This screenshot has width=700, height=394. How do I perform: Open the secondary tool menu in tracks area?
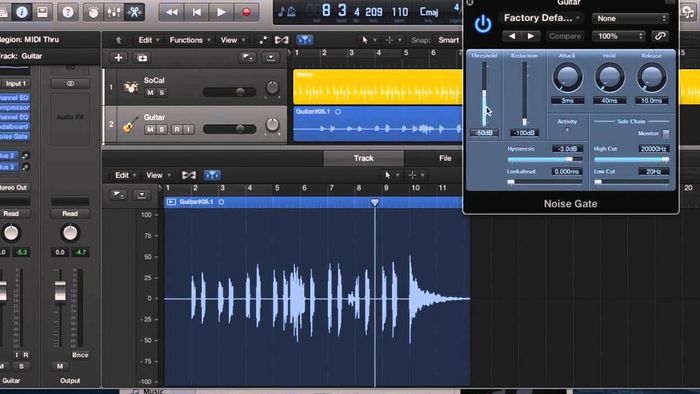click(393, 40)
